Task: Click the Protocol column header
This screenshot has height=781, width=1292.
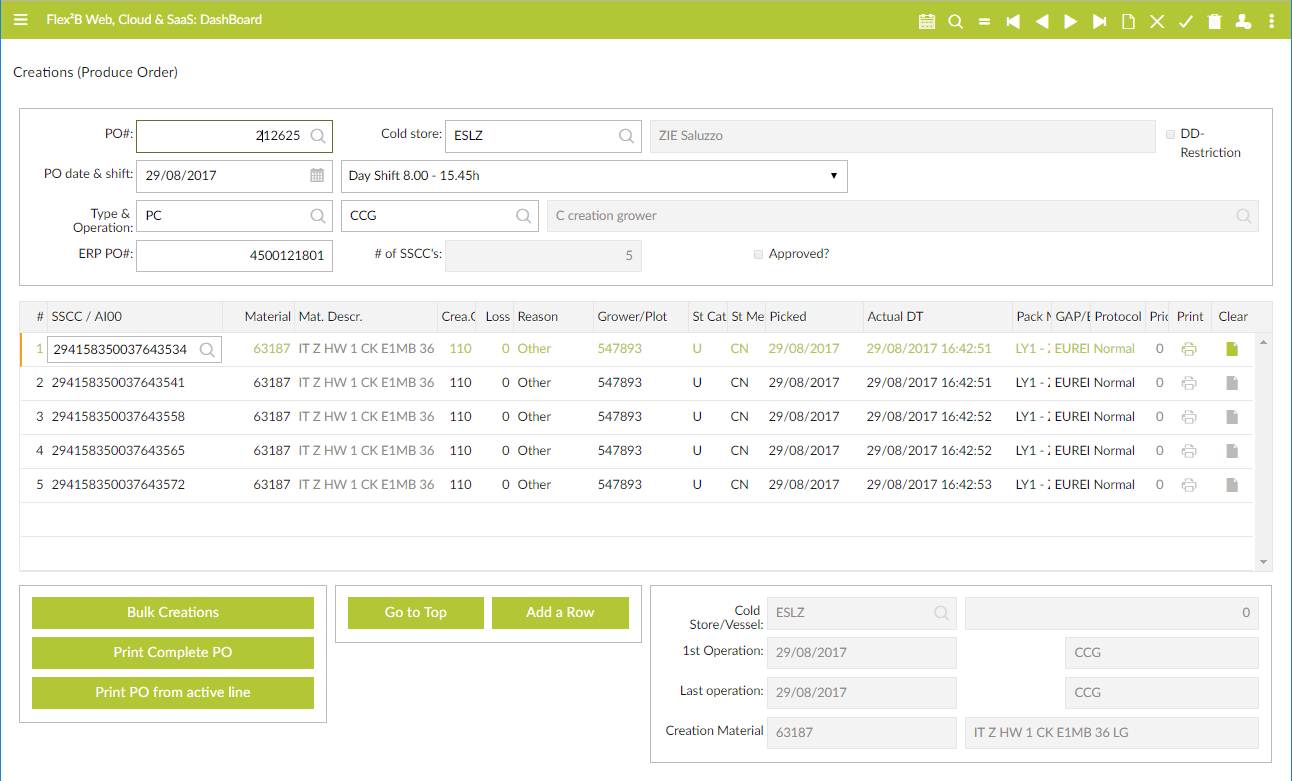Action: point(1118,317)
